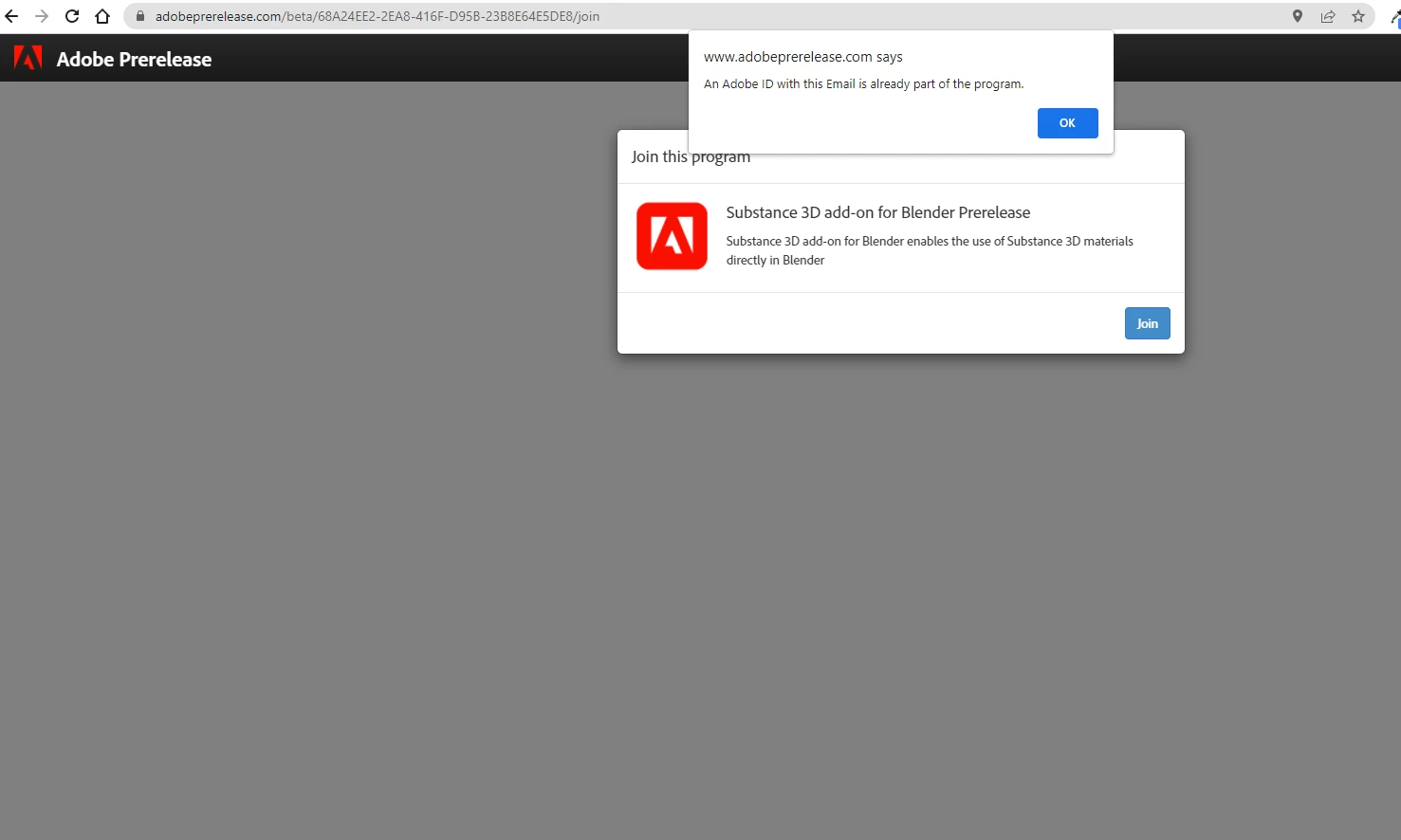This screenshot has height=840, width=1401.
Task: Click the browser back arrow
Action: (11, 16)
